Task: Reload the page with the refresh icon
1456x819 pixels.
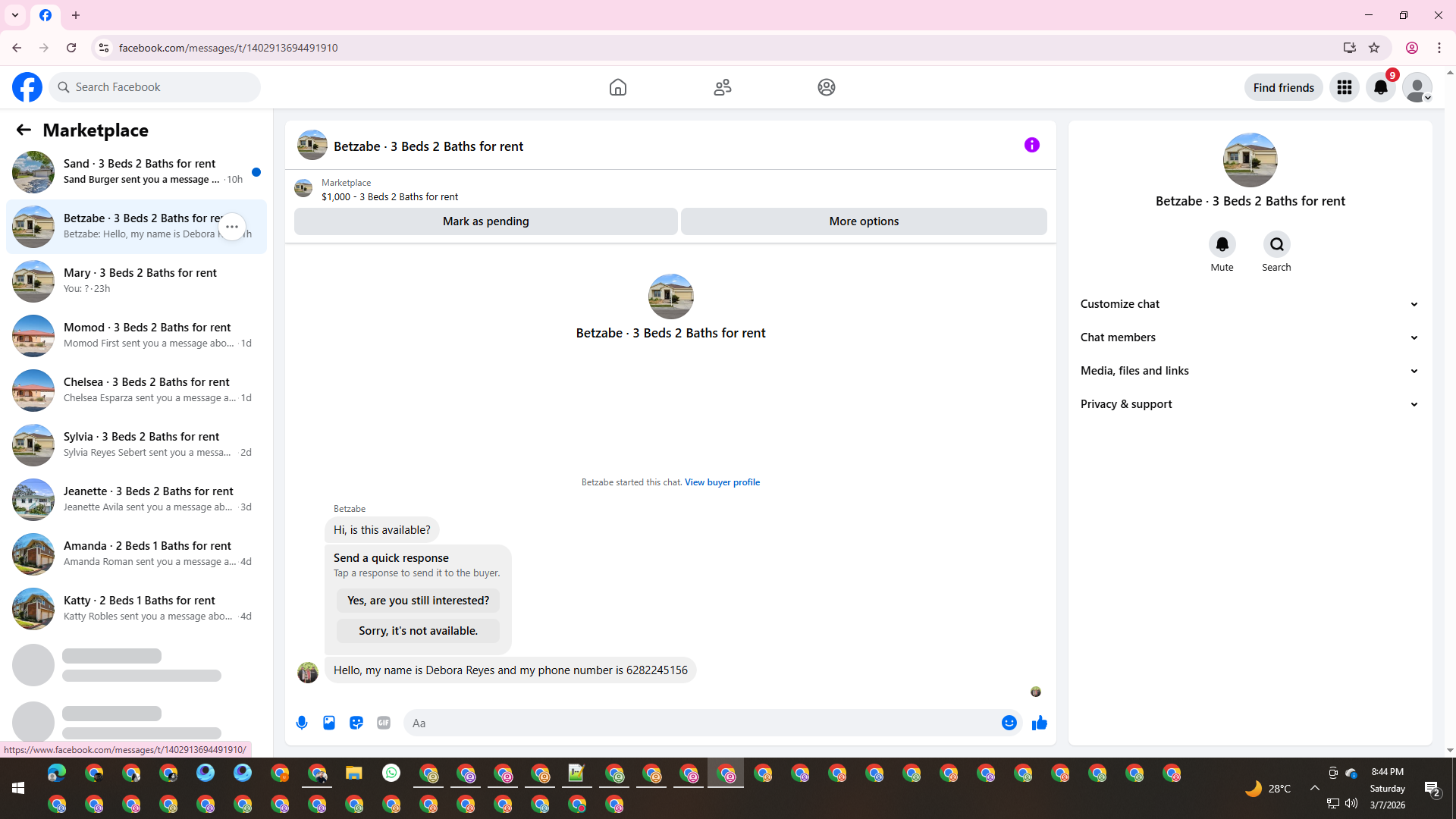Action: click(71, 48)
